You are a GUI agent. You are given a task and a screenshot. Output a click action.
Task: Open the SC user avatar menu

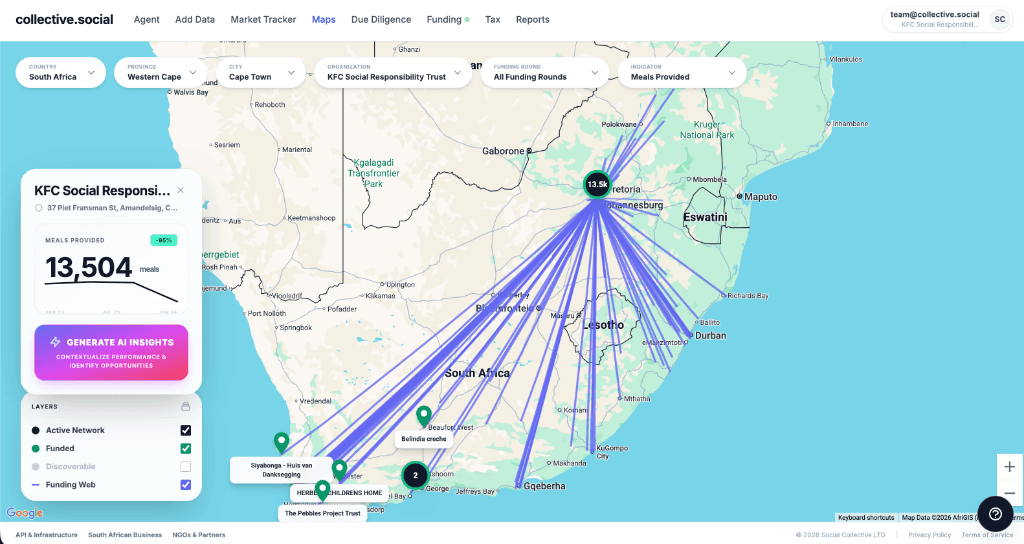999,20
